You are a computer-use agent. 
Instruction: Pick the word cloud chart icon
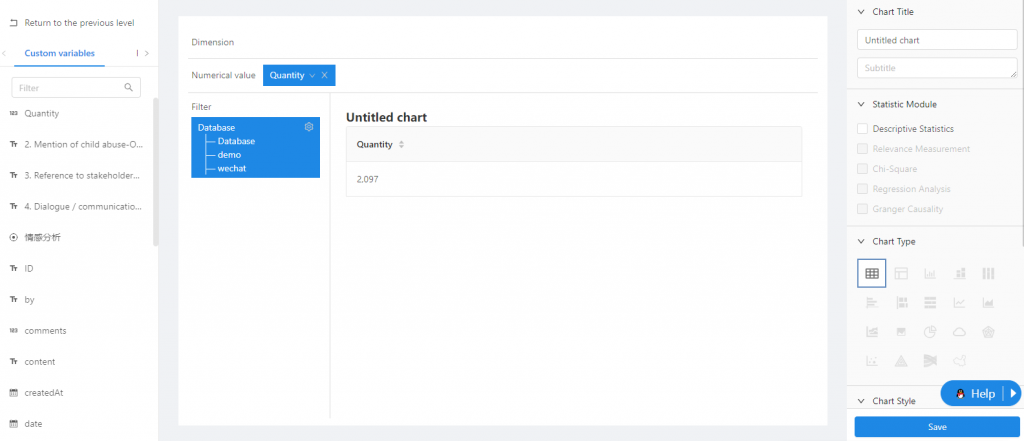pos(959,331)
